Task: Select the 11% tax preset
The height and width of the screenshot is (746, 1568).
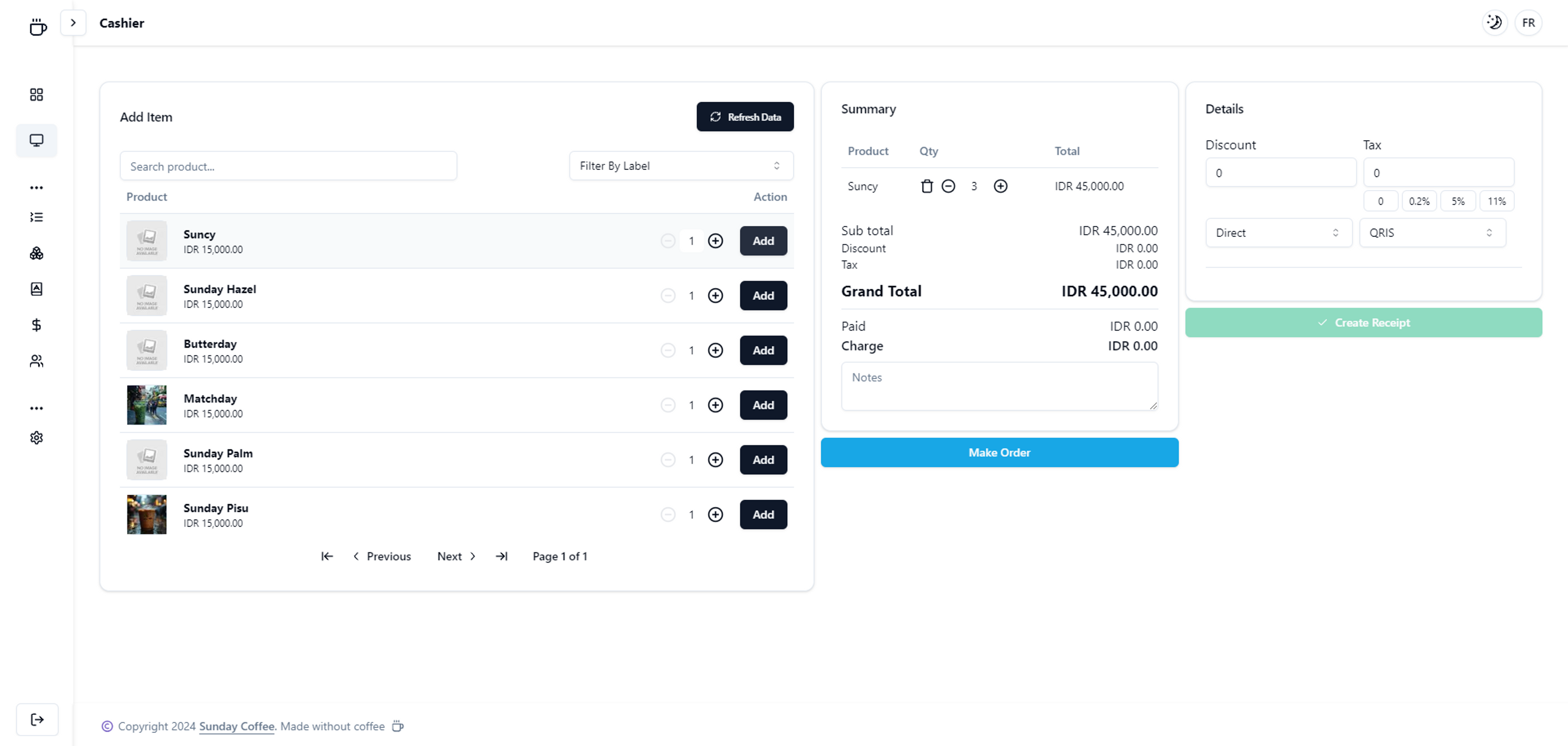Action: 1496,201
